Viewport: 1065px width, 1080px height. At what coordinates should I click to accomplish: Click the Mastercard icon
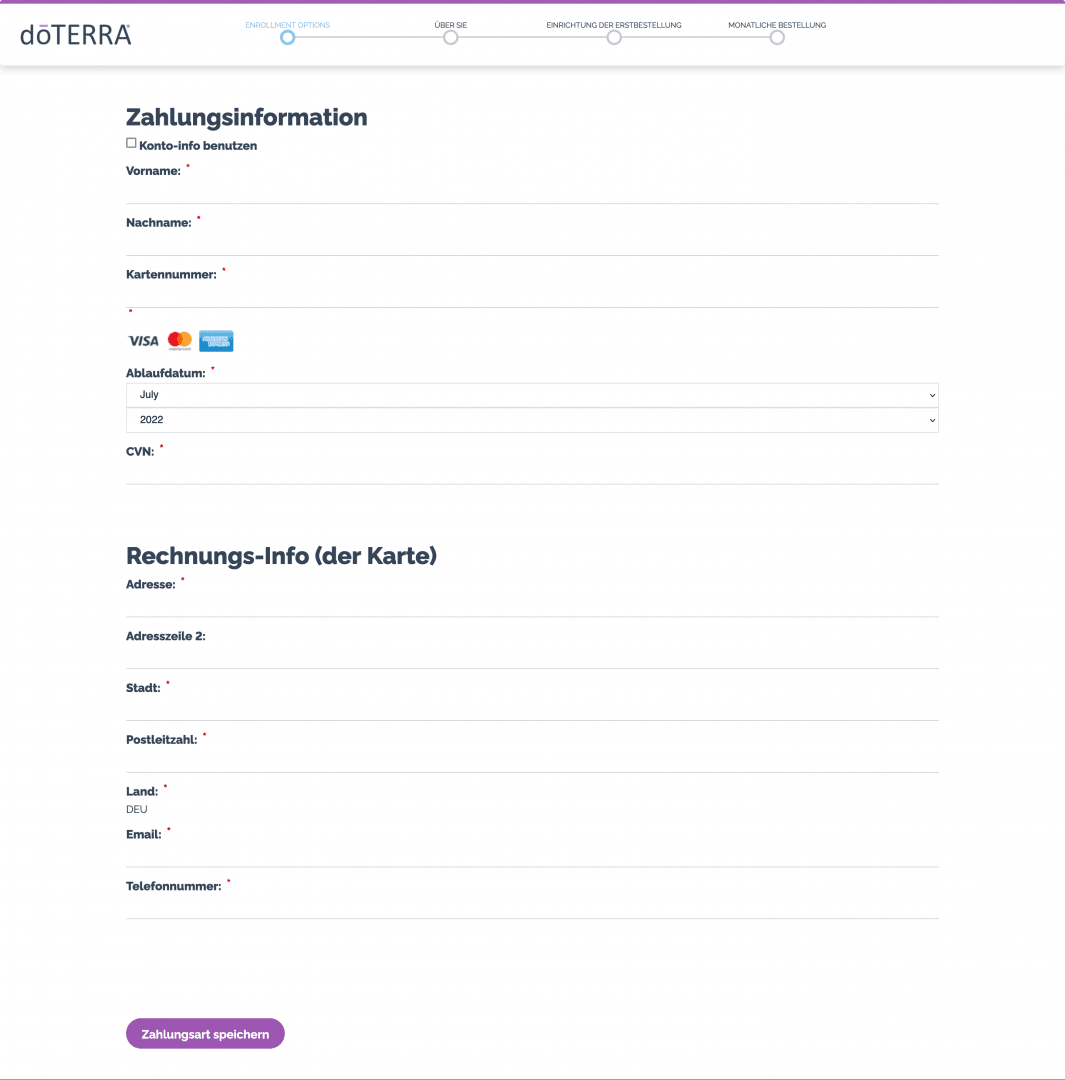coord(180,341)
